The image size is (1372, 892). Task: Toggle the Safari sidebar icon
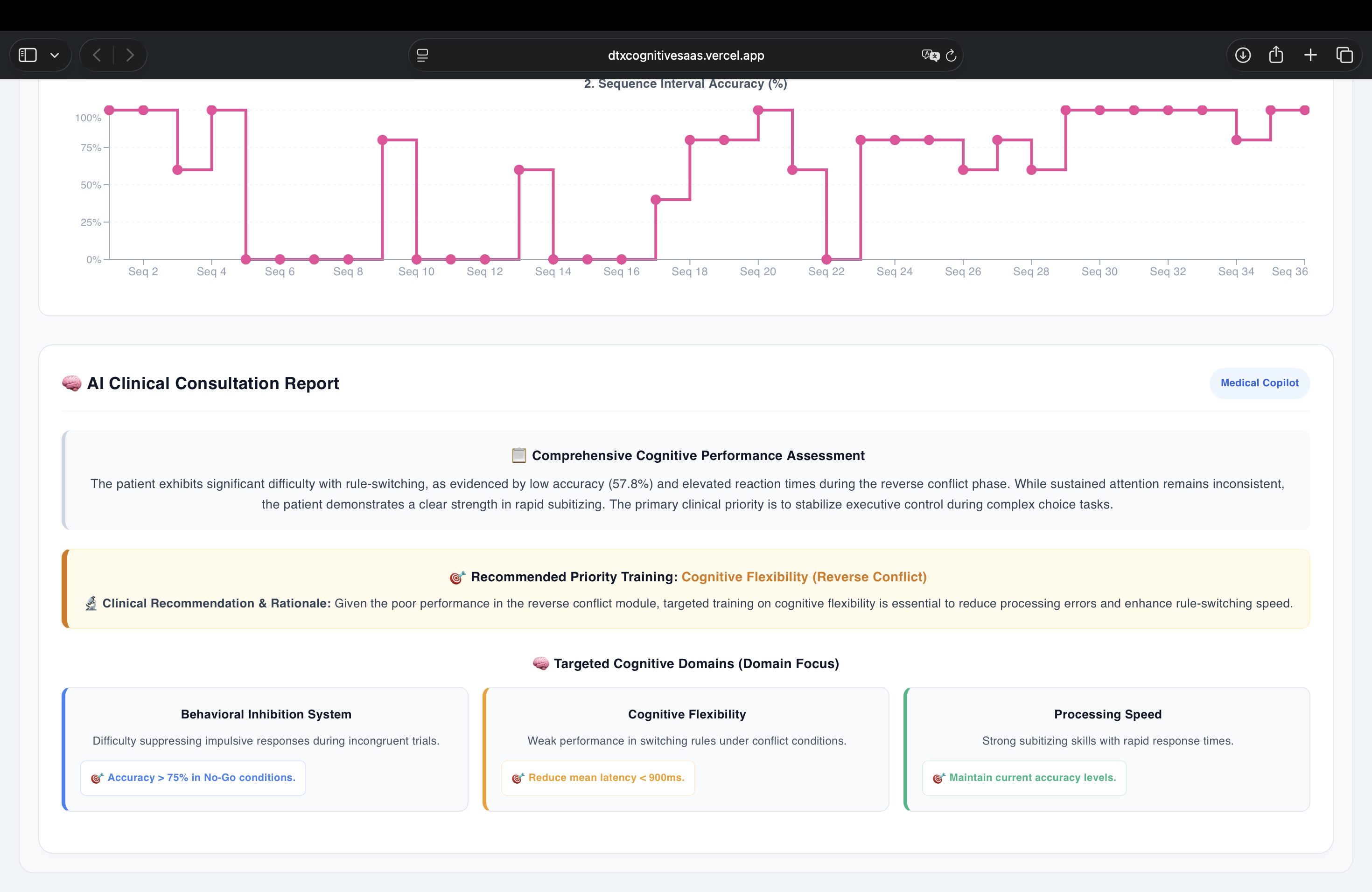[x=28, y=56]
